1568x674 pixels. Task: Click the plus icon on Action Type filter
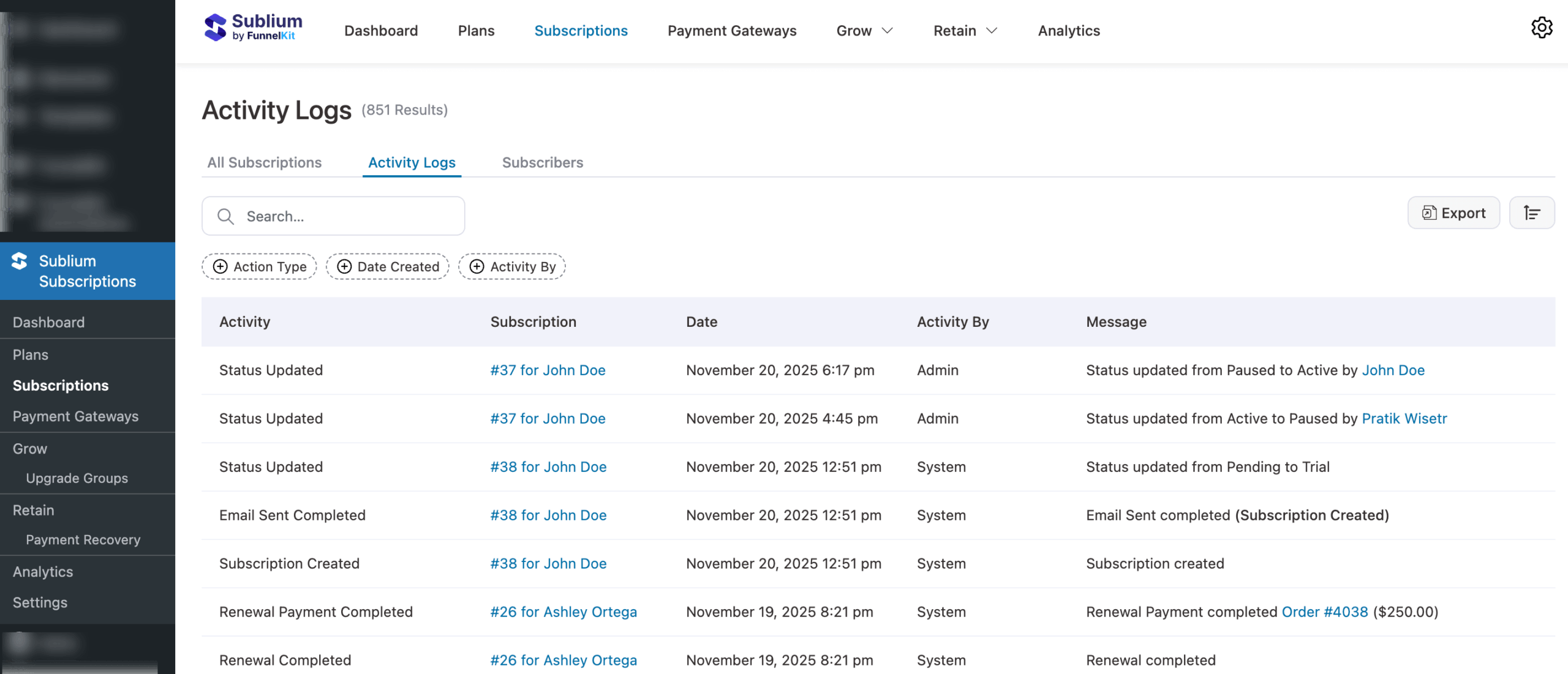[221, 266]
